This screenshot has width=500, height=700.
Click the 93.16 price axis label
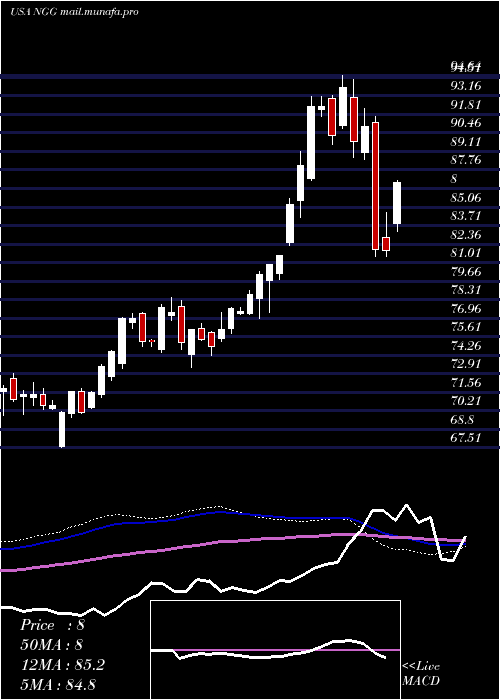[466, 86]
